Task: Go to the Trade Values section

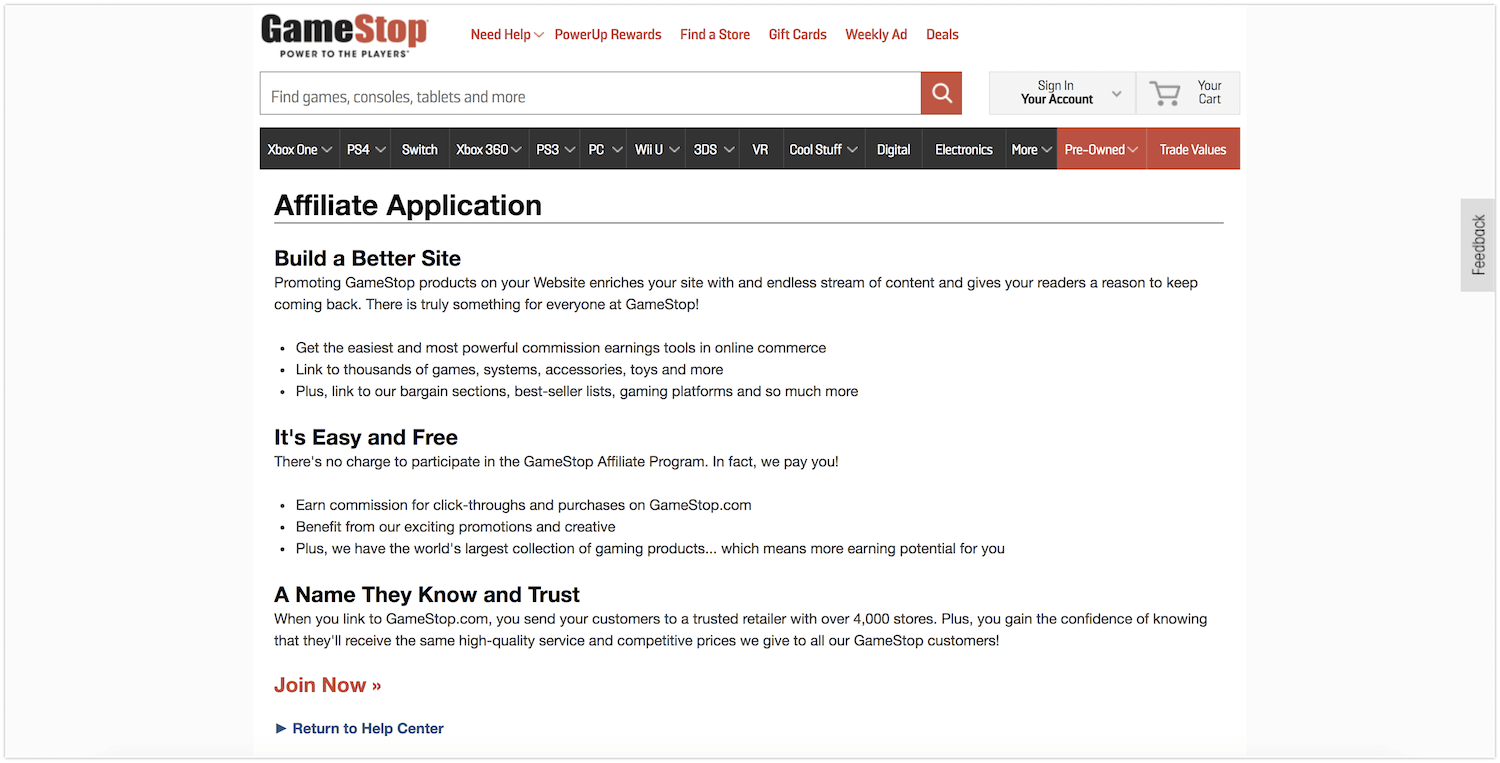Action: coord(1192,149)
